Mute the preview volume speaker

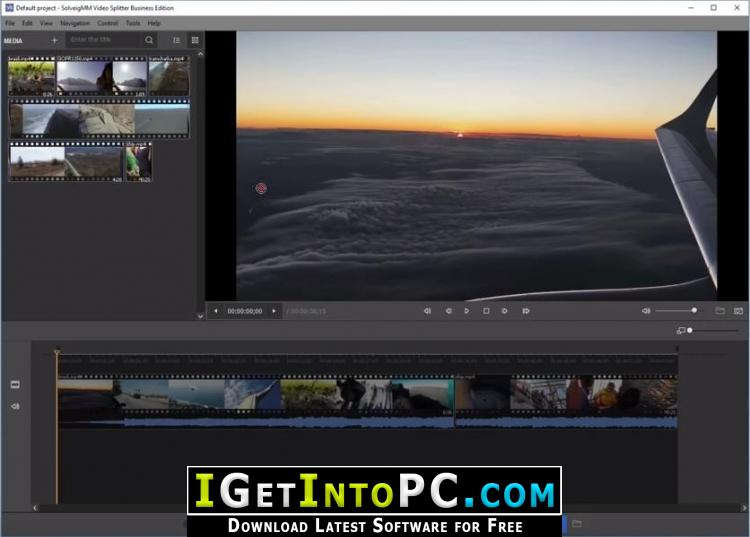(646, 311)
